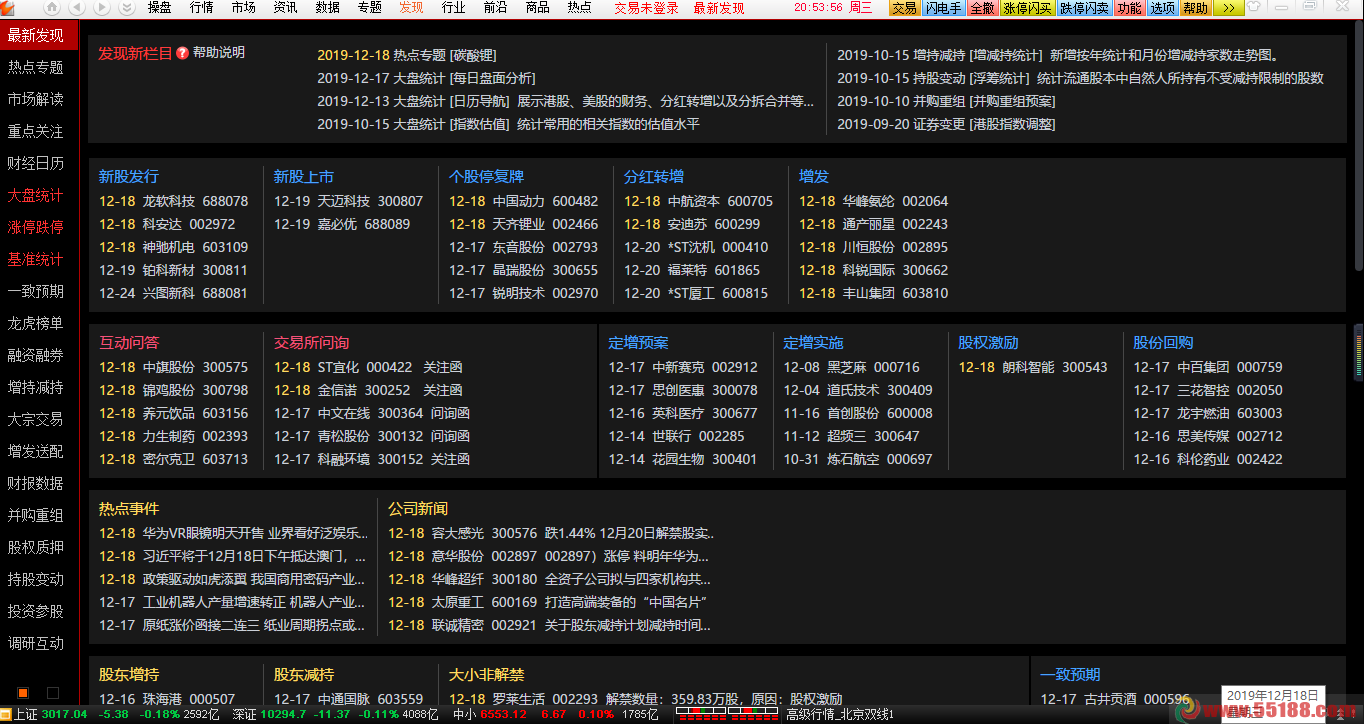This screenshot has width=1364, height=724.
Task: Open the 行业 menu
Action: pyautogui.click(x=453, y=8)
